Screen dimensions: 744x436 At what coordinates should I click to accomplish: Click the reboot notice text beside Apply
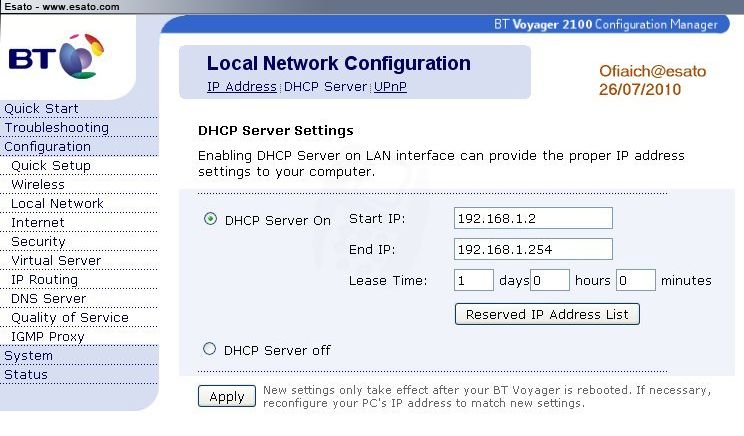(487, 397)
